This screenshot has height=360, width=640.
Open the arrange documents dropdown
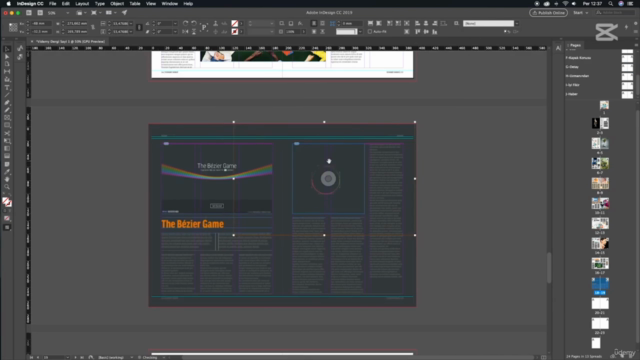[x=110, y=13]
